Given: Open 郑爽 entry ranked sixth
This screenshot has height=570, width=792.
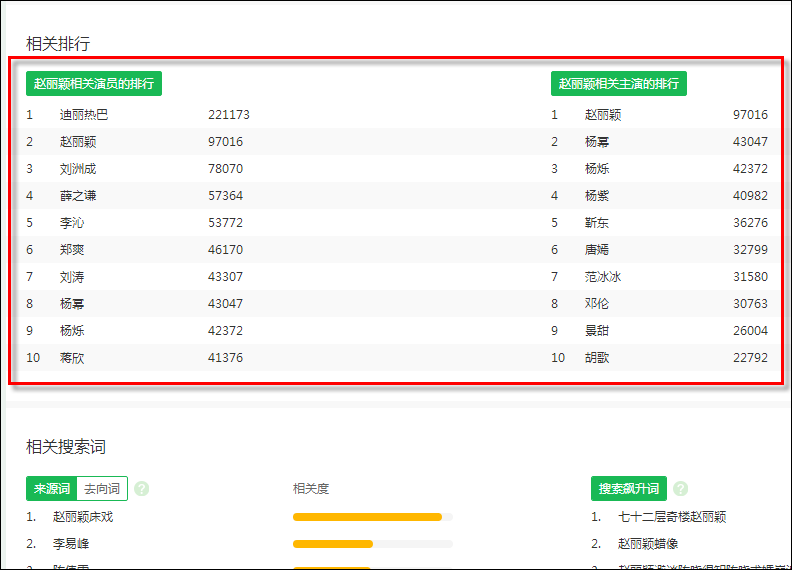Looking at the screenshot, I should [x=72, y=250].
